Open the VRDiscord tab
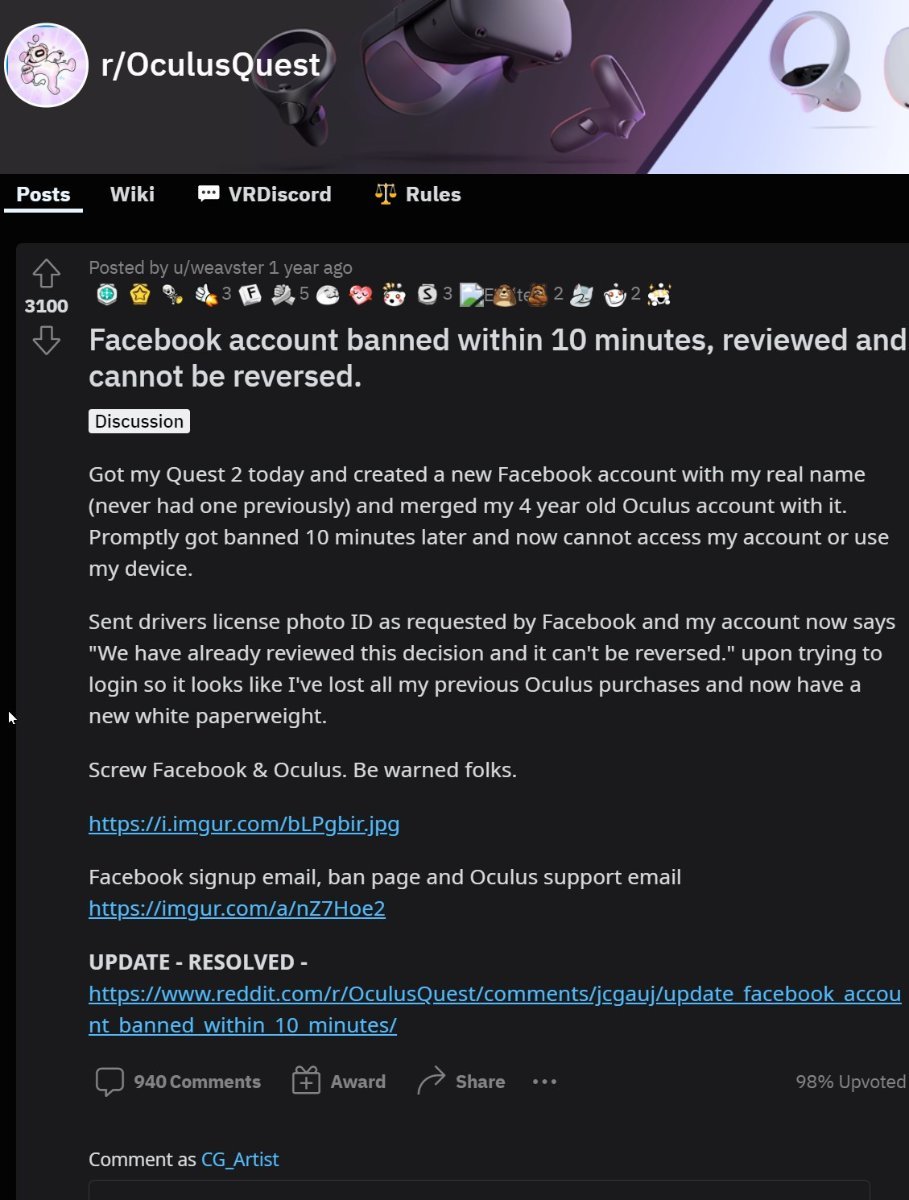Image resolution: width=909 pixels, height=1200 pixels. coord(265,194)
